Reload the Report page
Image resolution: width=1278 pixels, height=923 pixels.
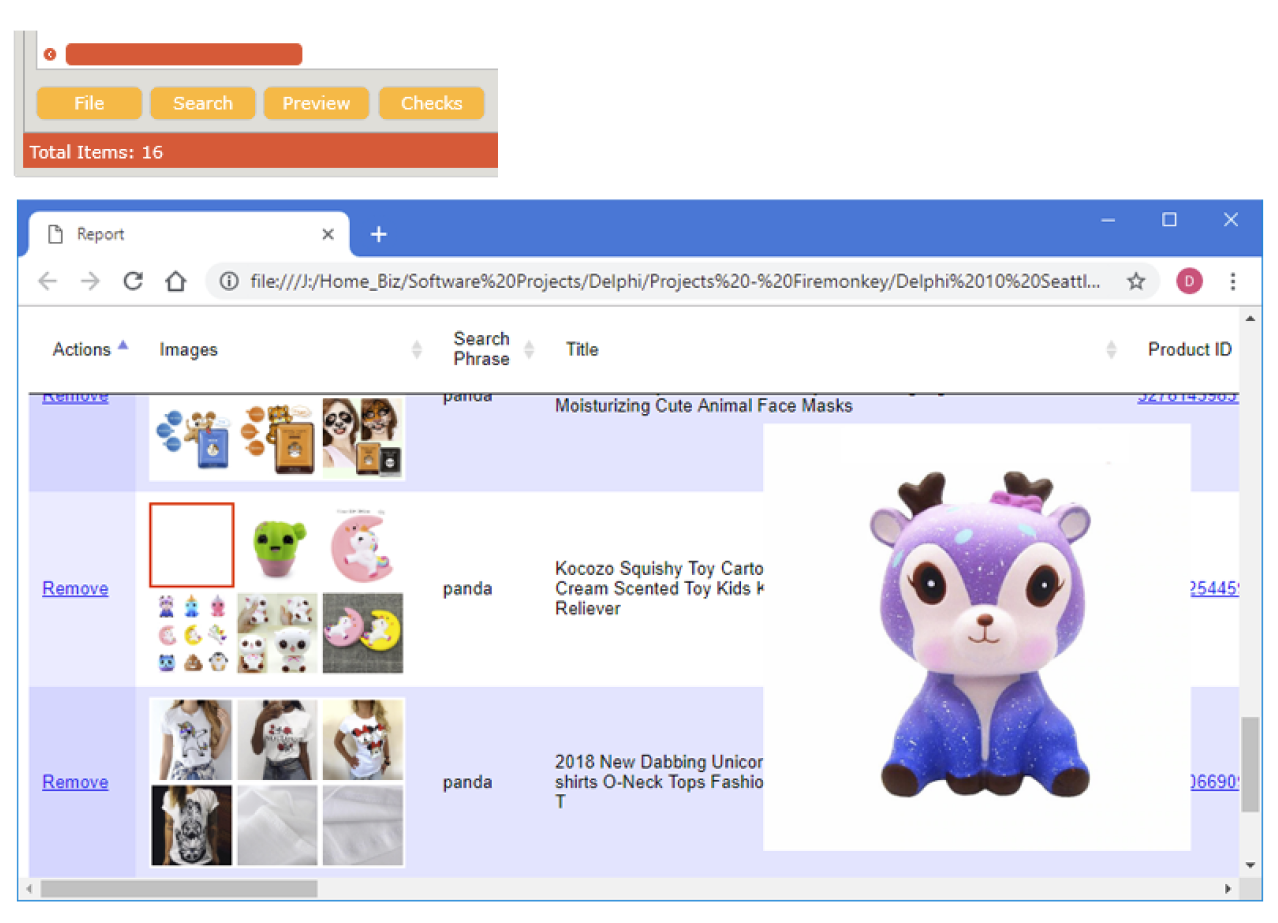tap(133, 281)
